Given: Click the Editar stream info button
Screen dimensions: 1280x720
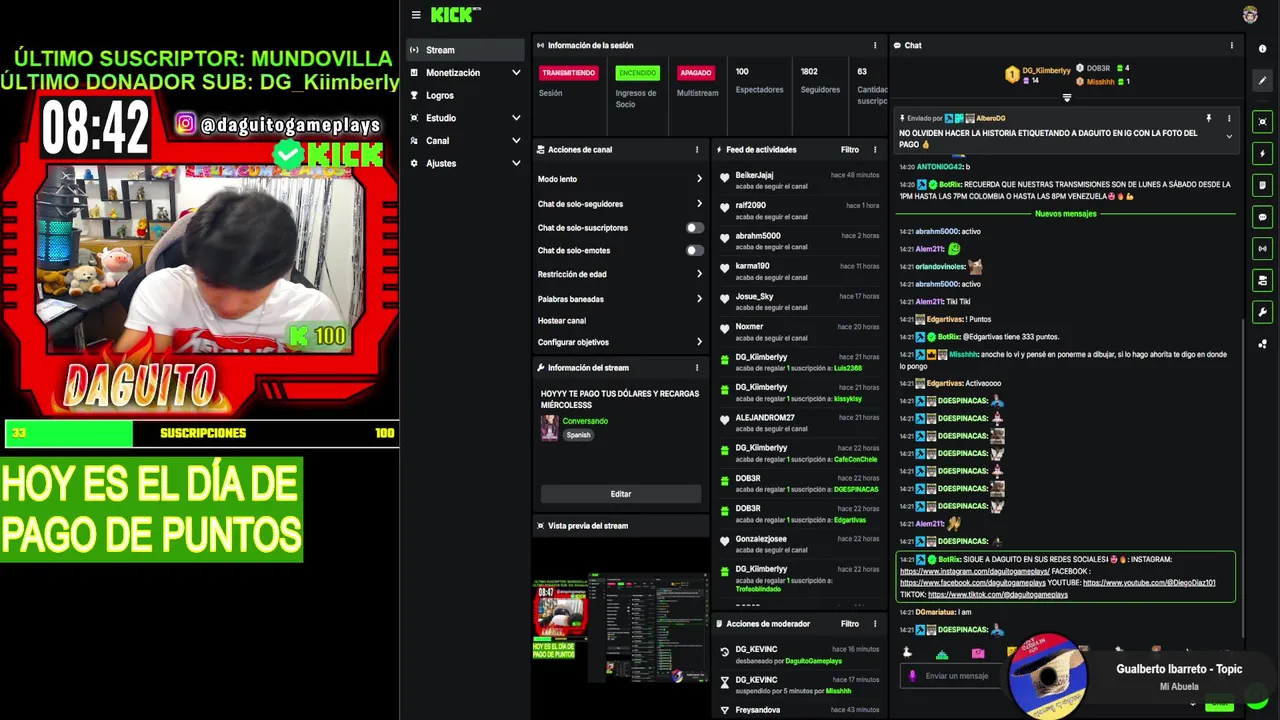Looking at the screenshot, I should (x=621, y=494).
